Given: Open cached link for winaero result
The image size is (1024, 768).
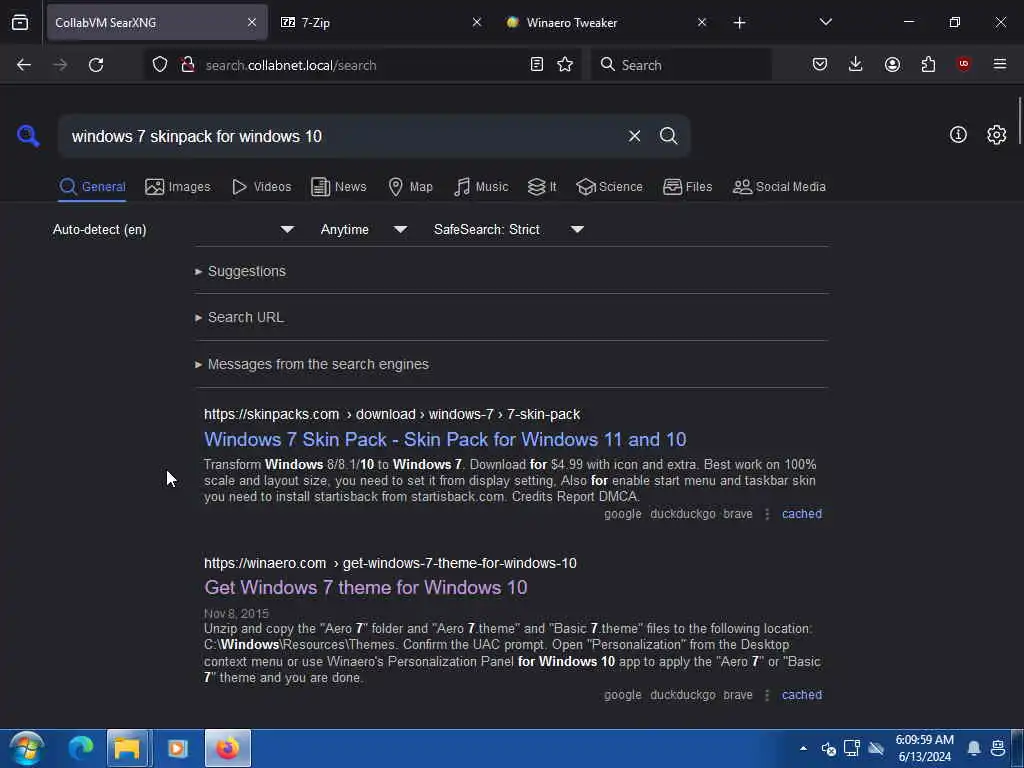Looking at the screenshot, I should click(x=802, y=695).
